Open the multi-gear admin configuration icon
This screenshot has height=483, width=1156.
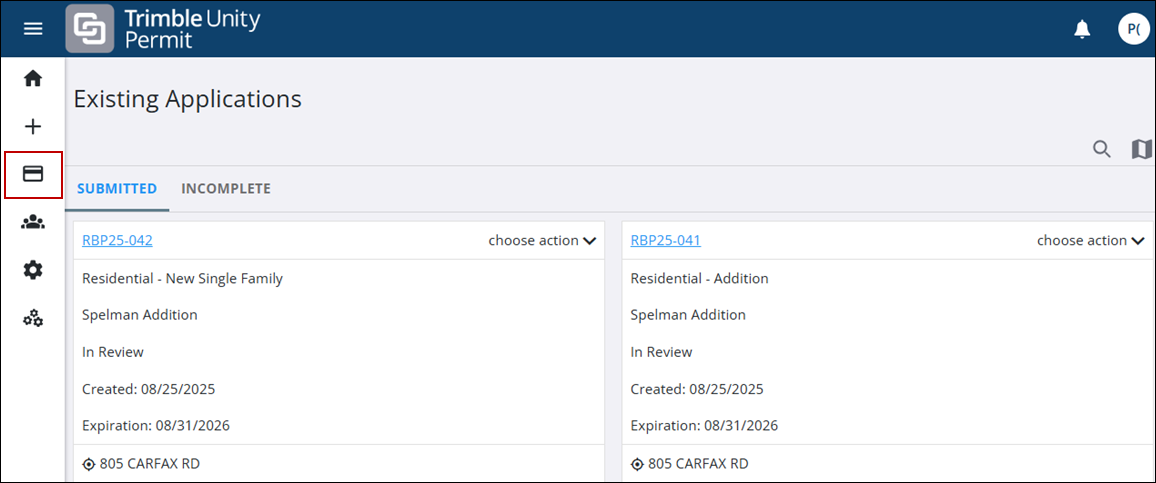[33, 318]
